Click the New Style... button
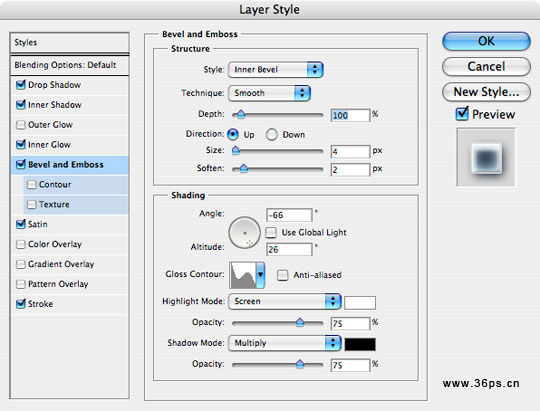The image size is (540, 411). coord(486,92)
